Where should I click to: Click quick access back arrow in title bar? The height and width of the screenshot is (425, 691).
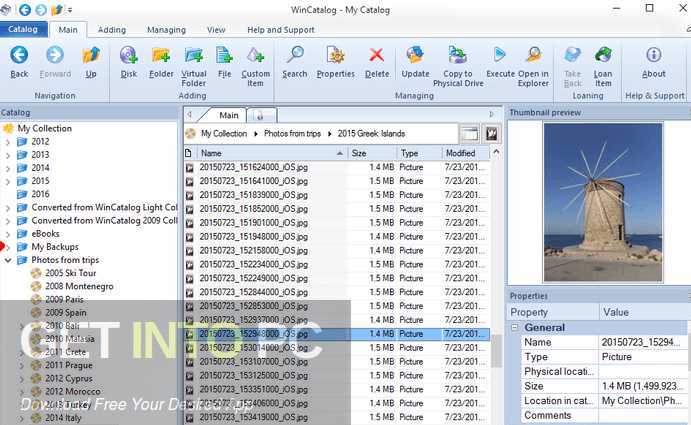[x=25, y=9]
